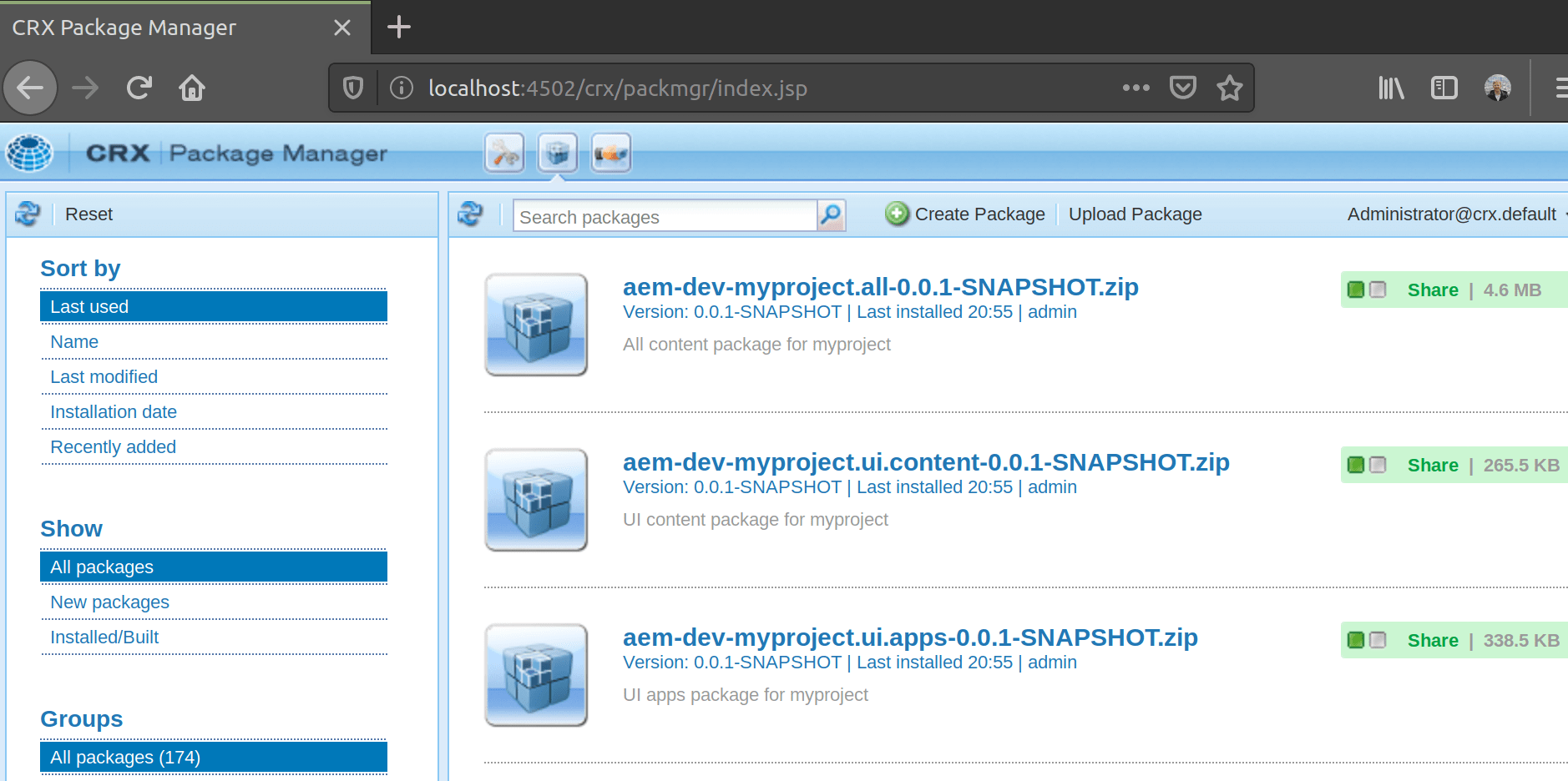Open the Administrator@crx.default user dropdown

[1456, 214]
